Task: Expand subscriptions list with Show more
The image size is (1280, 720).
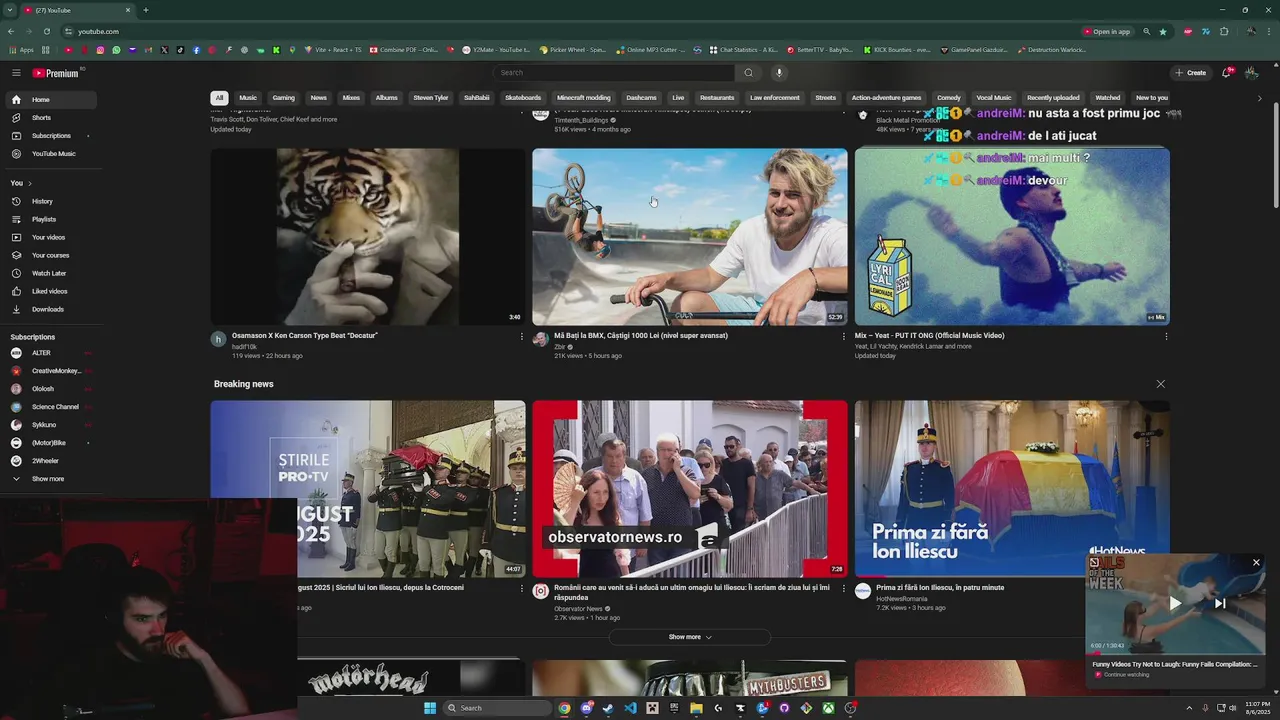Action: (x=49, y=479)
